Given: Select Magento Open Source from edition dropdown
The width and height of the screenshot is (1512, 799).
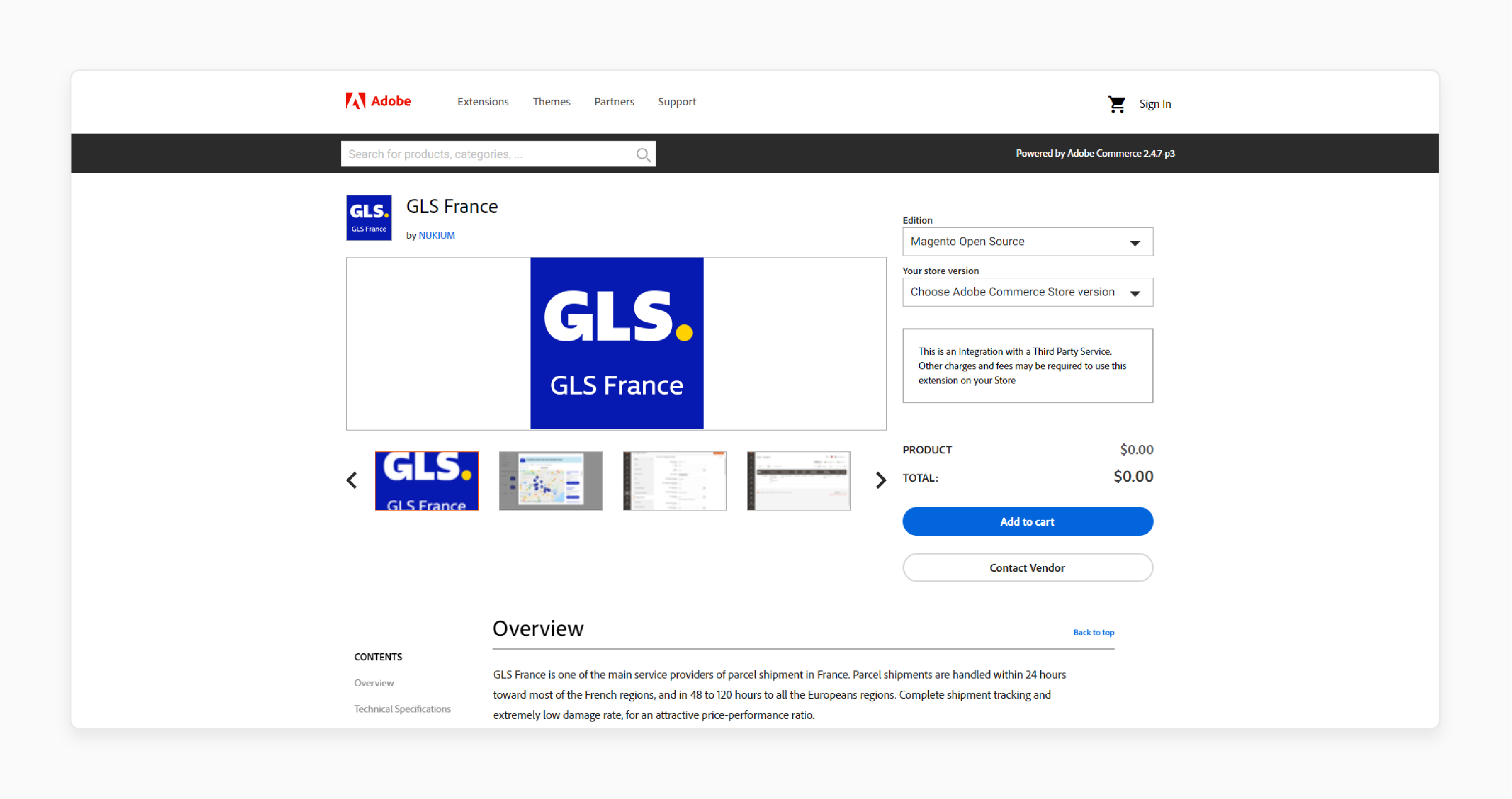Looking at the screenshot, I should 1027,241.
